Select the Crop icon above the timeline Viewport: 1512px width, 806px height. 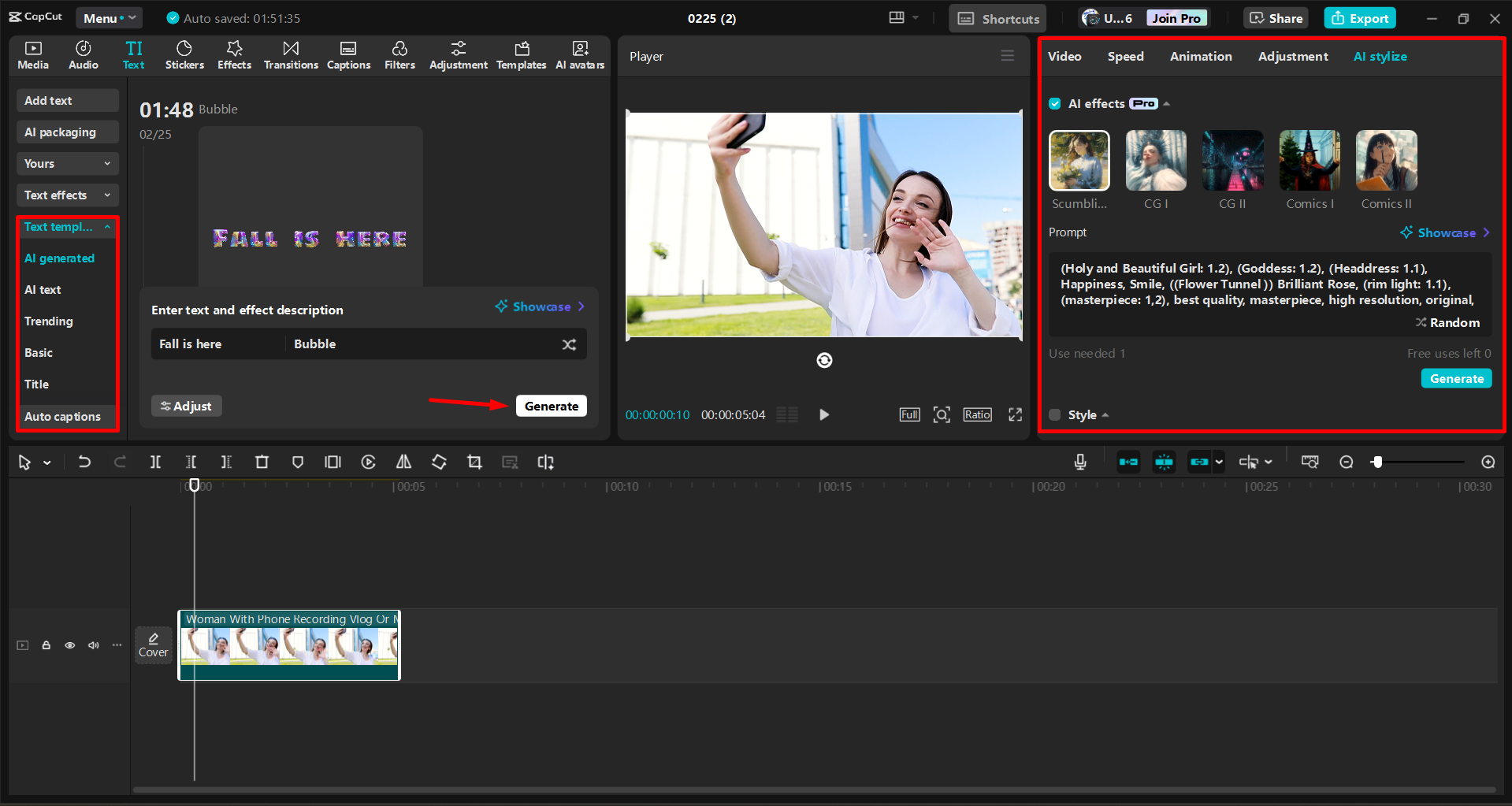pyautogui.click(x=474, y=462)
